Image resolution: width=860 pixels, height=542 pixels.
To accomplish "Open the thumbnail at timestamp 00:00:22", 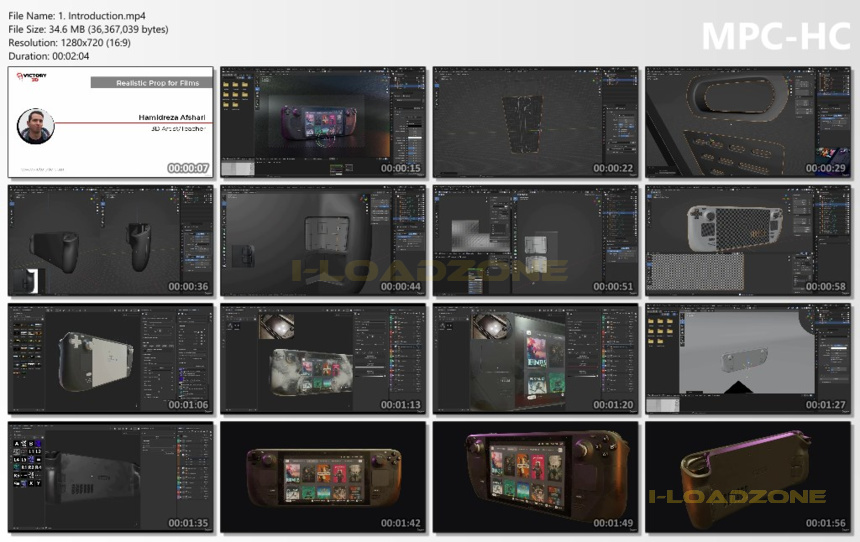I will [x=535, y=122].
